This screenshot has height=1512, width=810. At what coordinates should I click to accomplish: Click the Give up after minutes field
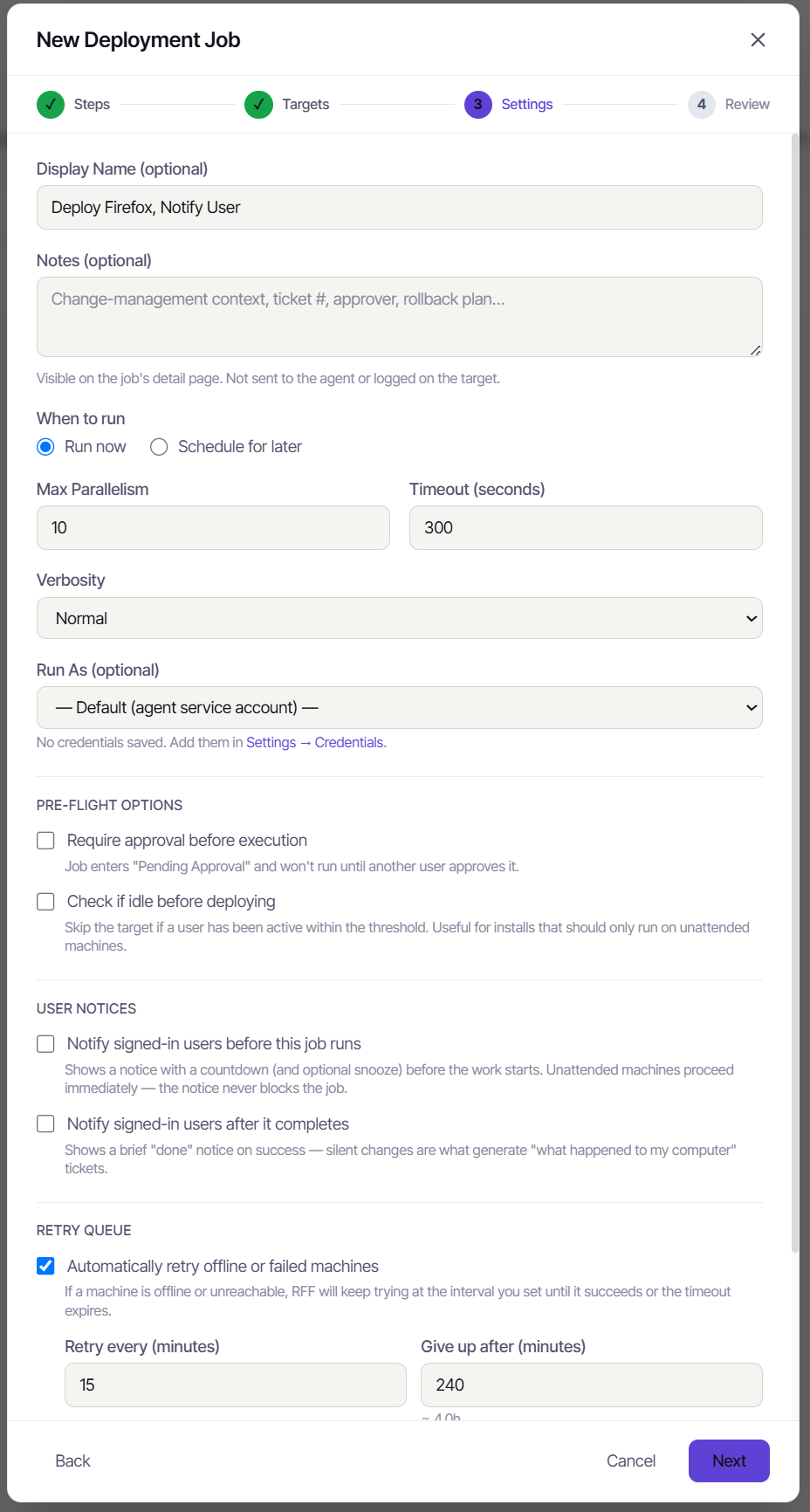[x=592, y=1385]
